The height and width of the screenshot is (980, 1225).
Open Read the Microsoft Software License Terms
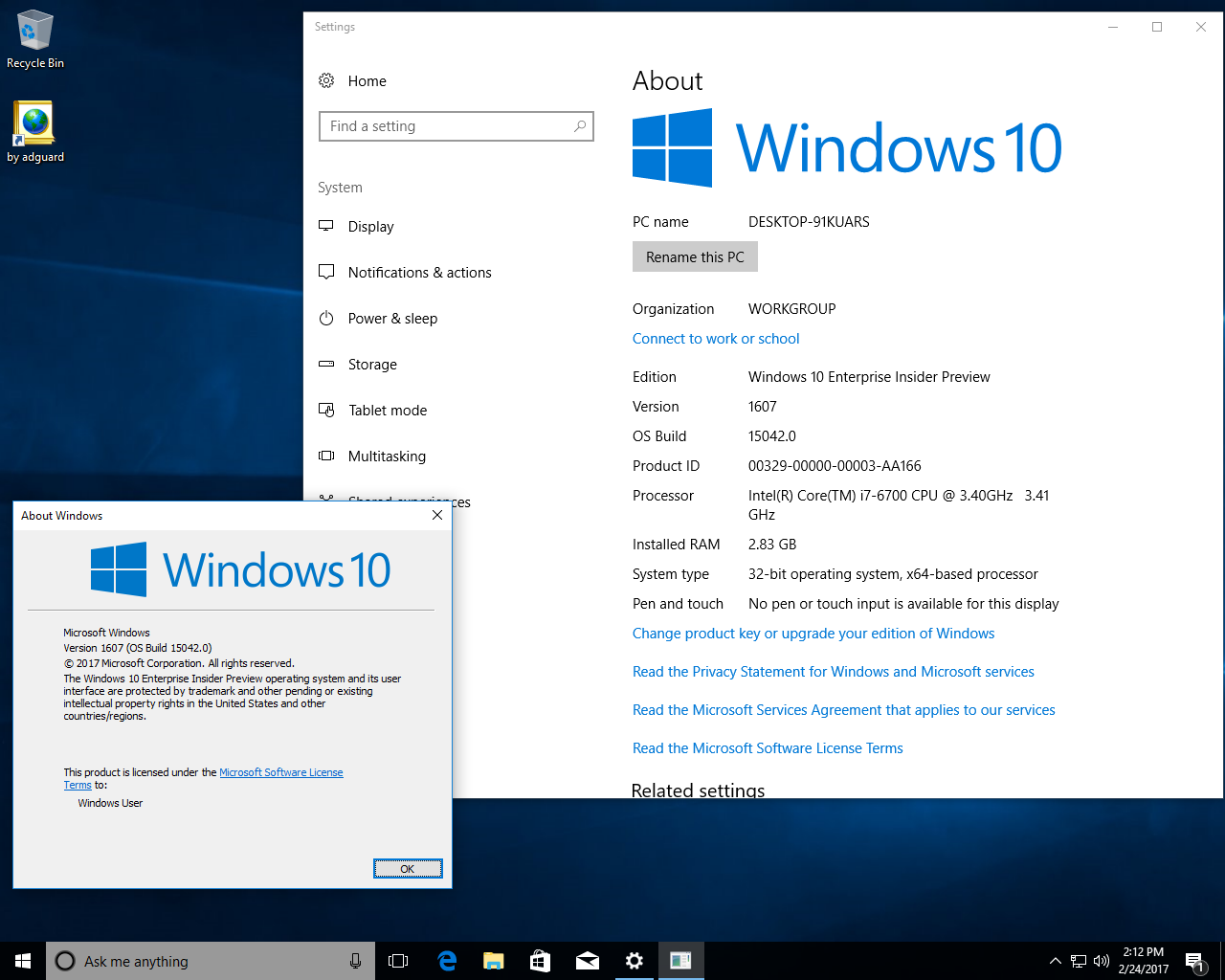pos(768,747)
